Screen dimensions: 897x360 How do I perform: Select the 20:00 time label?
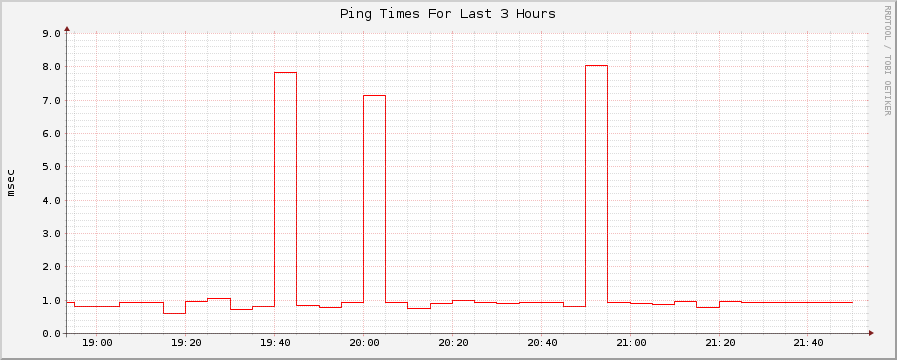click(363, 343)
